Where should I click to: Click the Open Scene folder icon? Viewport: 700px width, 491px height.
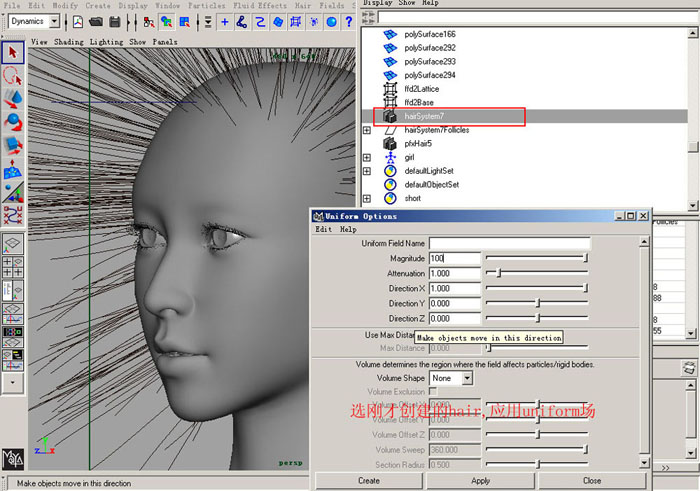click(x=96, y=21)
